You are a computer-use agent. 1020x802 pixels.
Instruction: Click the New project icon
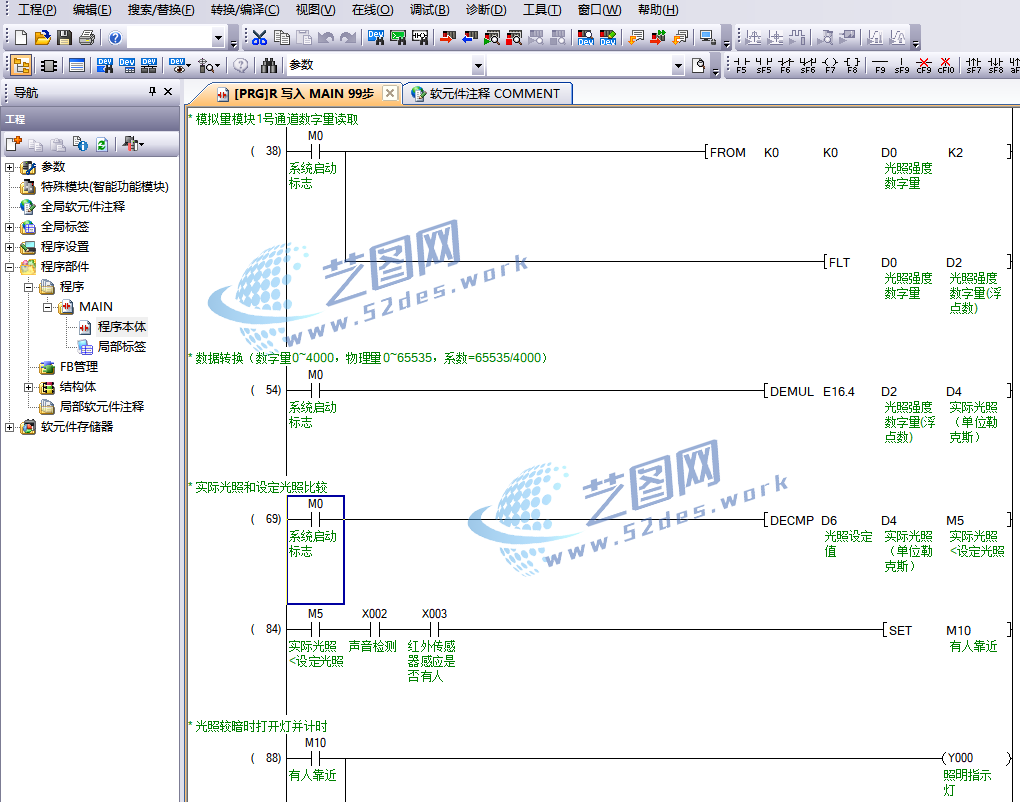21,38
